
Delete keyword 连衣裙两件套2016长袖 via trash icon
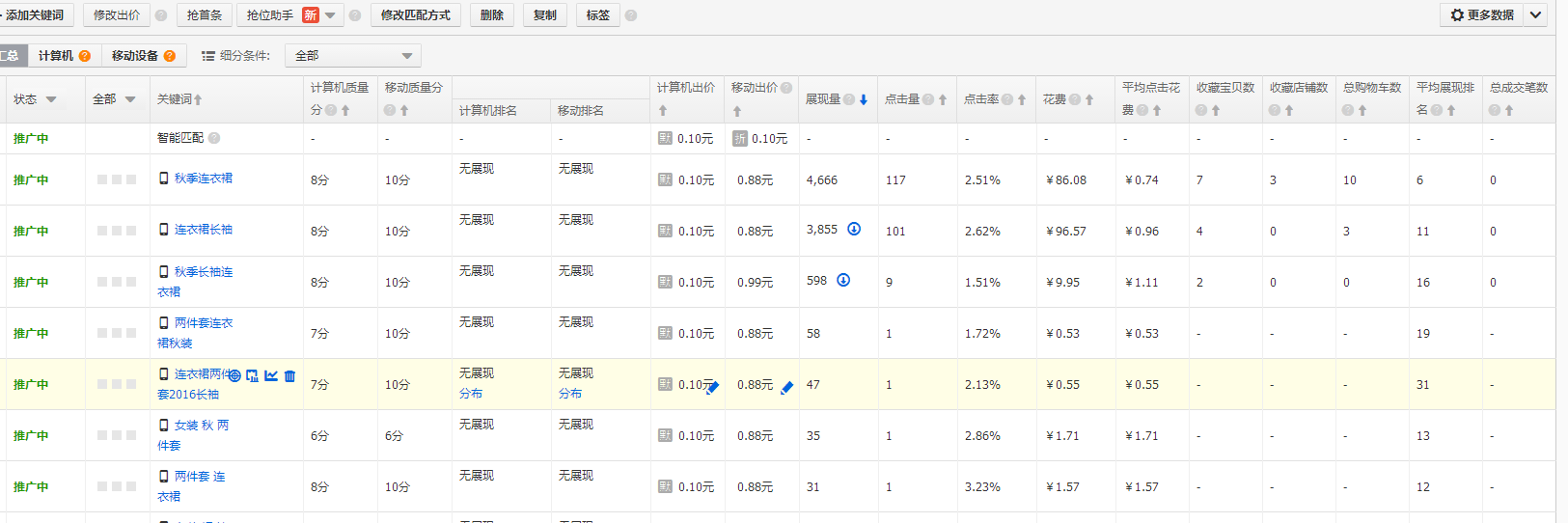pyautogui.click(x=289, y=376)
